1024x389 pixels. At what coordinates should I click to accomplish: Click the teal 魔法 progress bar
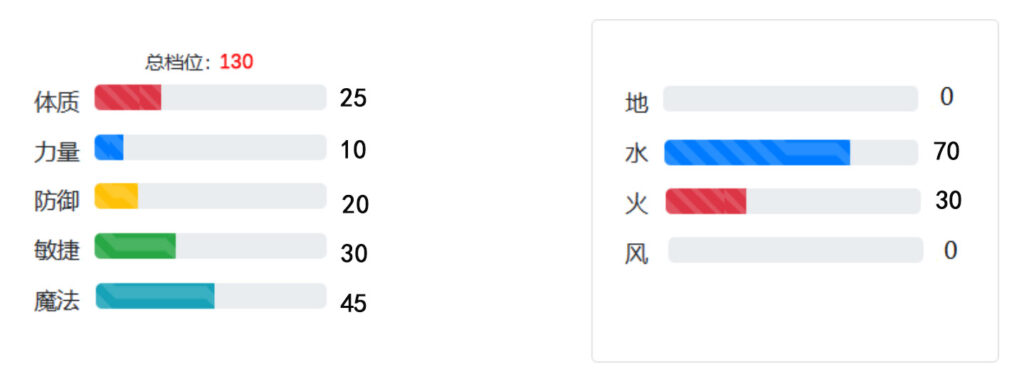pos(211,296)
